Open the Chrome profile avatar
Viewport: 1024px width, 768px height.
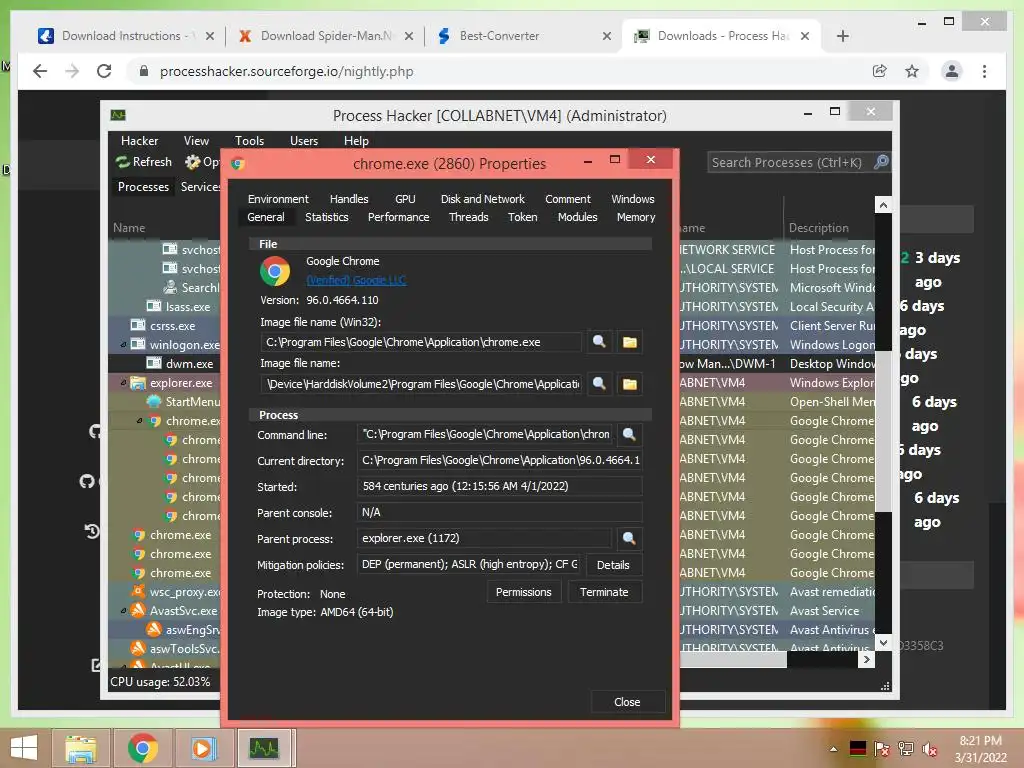(x=952, y=71)
